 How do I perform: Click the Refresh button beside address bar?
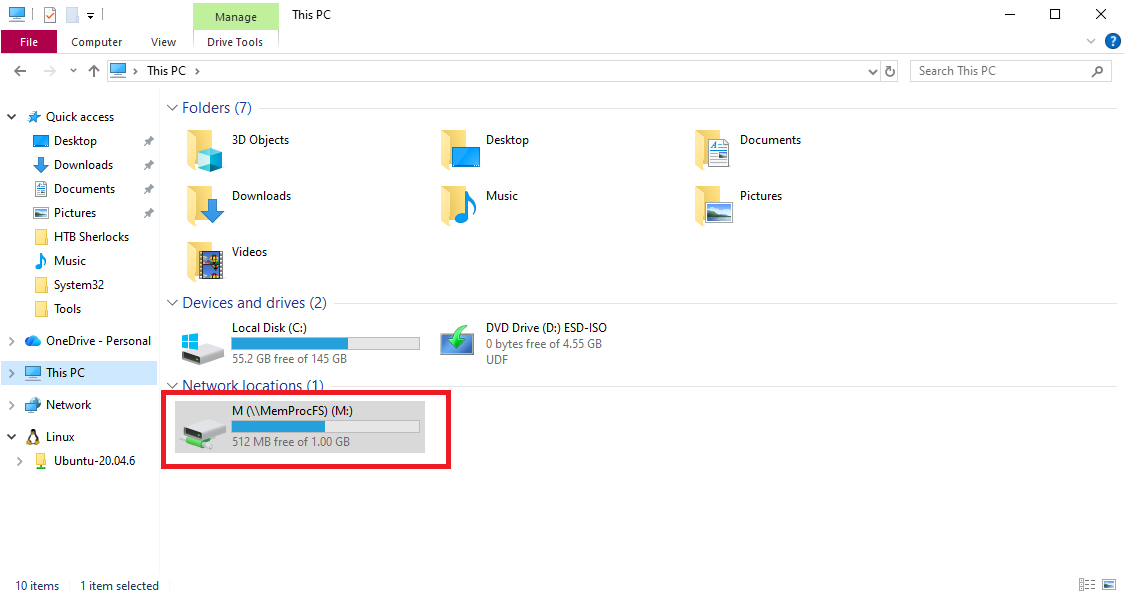[x=890, y=71]
